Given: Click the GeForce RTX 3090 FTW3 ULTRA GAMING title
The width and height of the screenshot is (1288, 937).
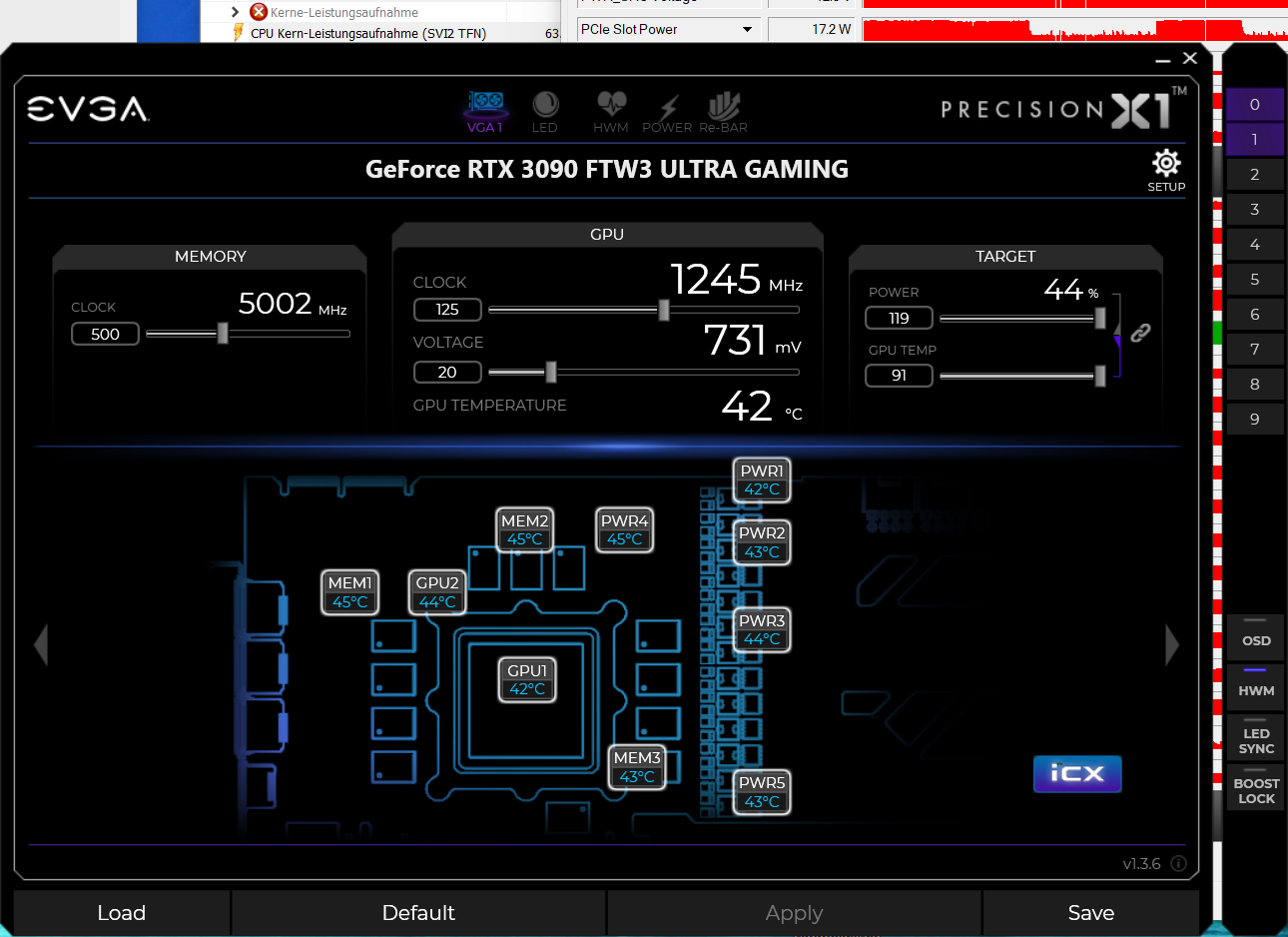Looking at the screenshot, I should 607,169.
